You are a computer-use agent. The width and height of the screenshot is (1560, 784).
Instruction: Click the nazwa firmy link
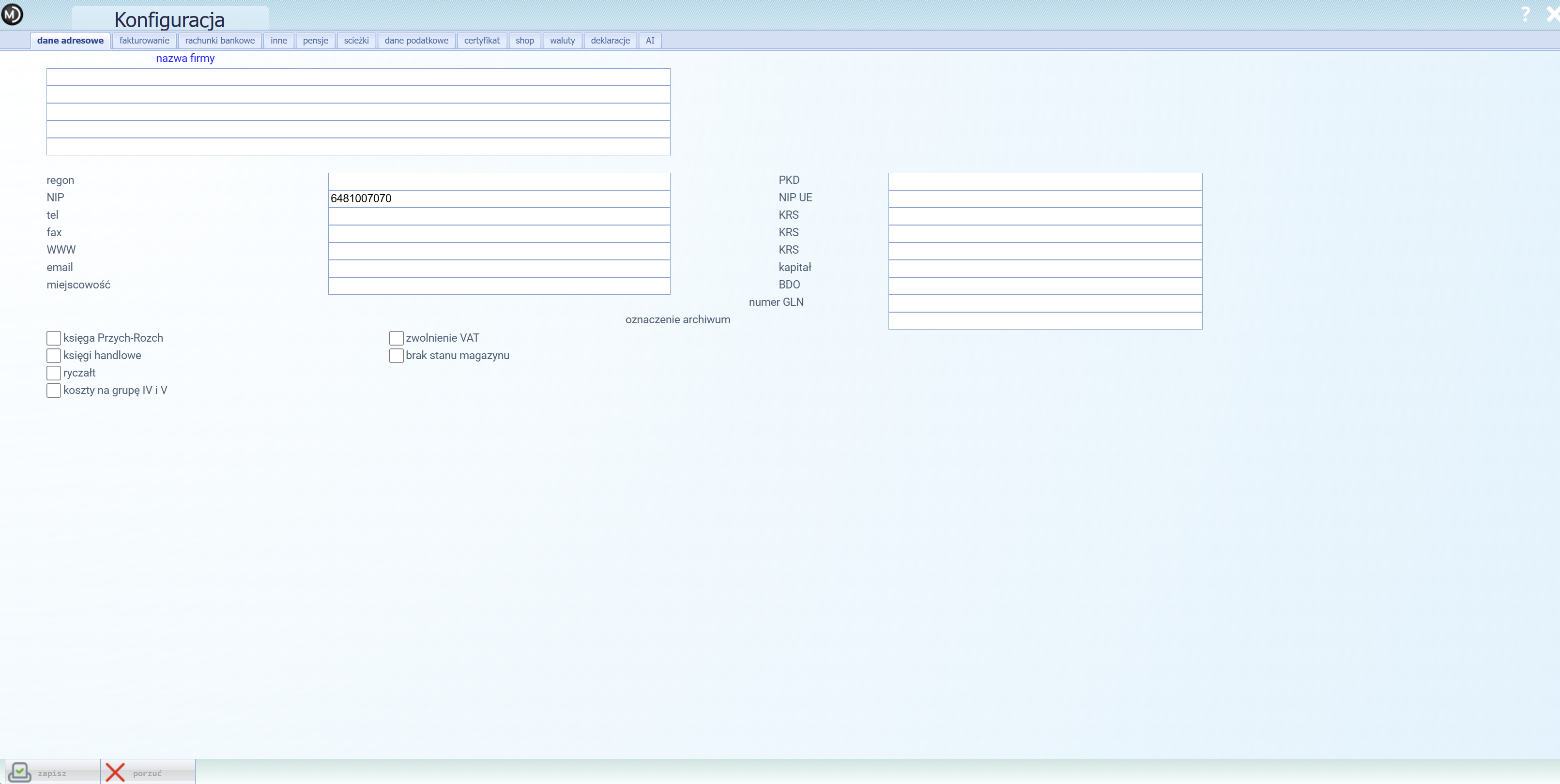point(185,58)
